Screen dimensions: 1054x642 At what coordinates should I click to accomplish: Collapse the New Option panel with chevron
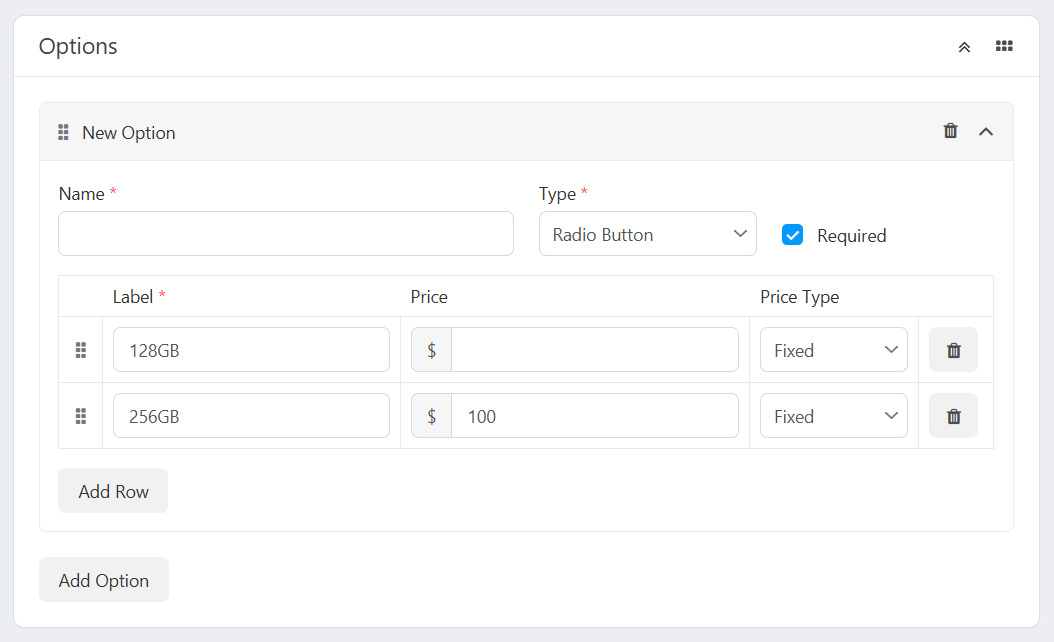pyautogui.click(x=986, y=132)
